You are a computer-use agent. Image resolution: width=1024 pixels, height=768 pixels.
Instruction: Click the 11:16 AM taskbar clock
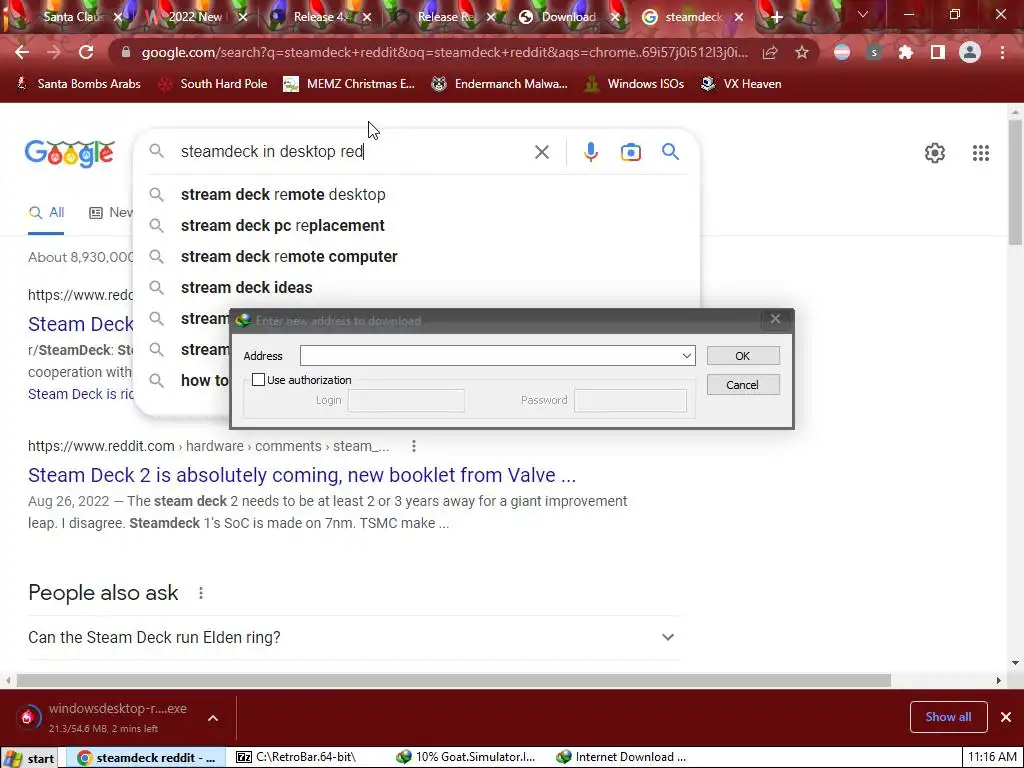pyautogui.click(x=992, y=758)
